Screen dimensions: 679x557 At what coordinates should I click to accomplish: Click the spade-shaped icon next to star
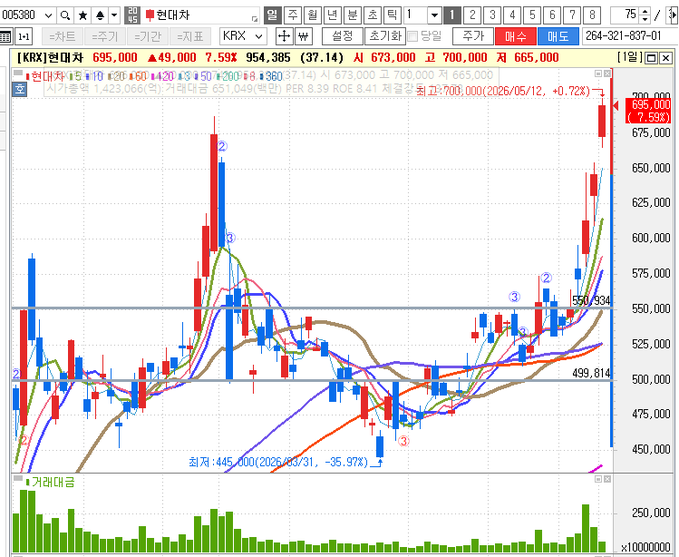pos(100,16)
